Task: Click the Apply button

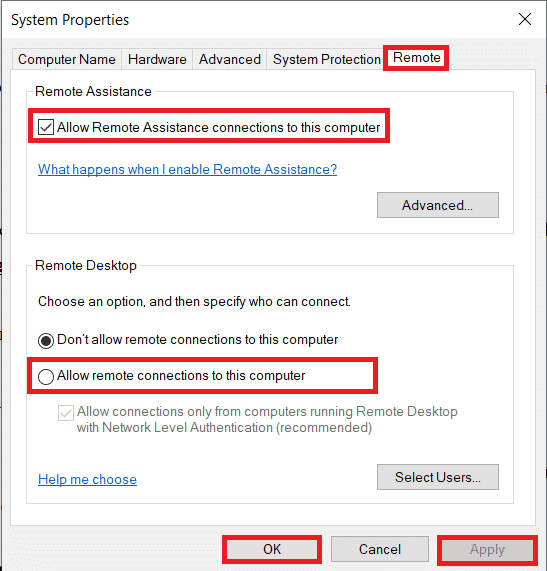Action: click(487, 549)
